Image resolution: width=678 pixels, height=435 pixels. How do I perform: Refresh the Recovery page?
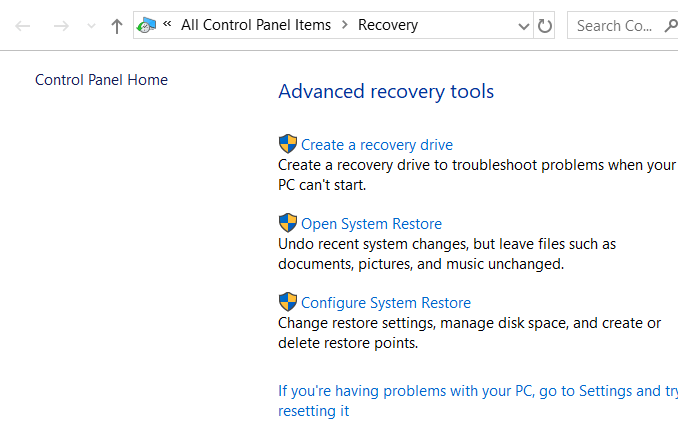[x=545, y=26]
